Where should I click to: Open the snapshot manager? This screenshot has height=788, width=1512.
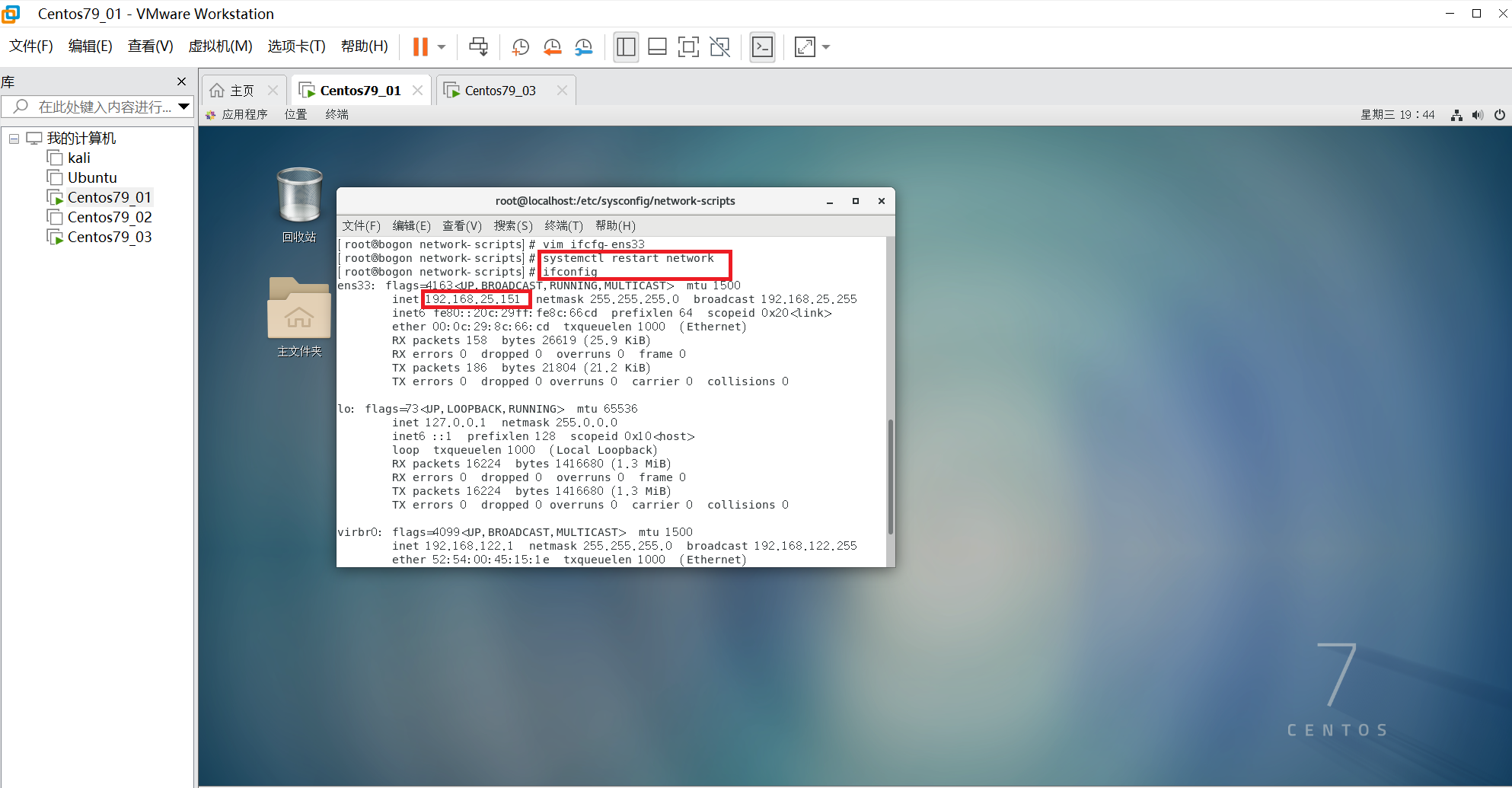tap(584, 47)
